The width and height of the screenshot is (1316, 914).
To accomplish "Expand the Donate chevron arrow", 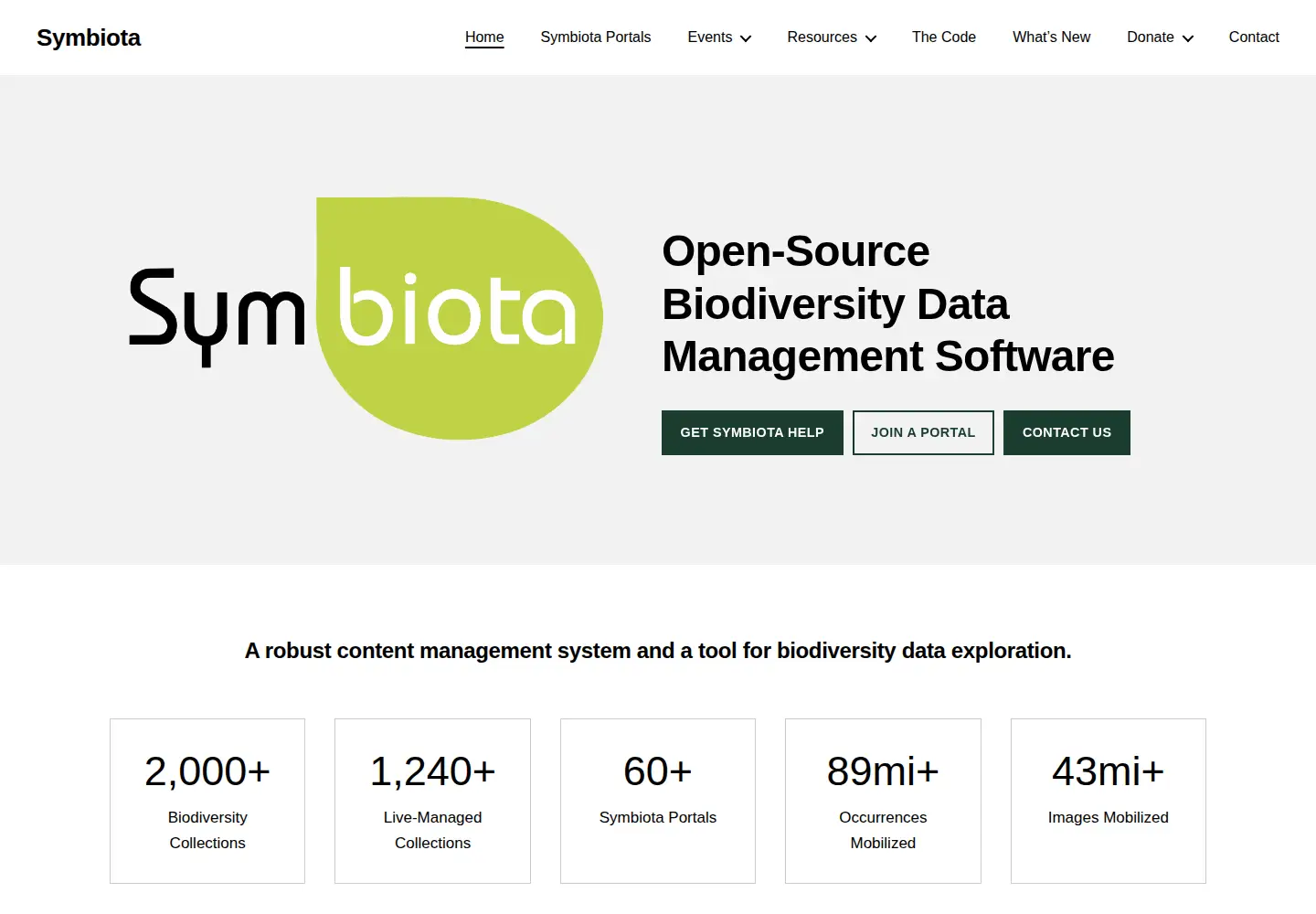I will (x=1188, y=38).
